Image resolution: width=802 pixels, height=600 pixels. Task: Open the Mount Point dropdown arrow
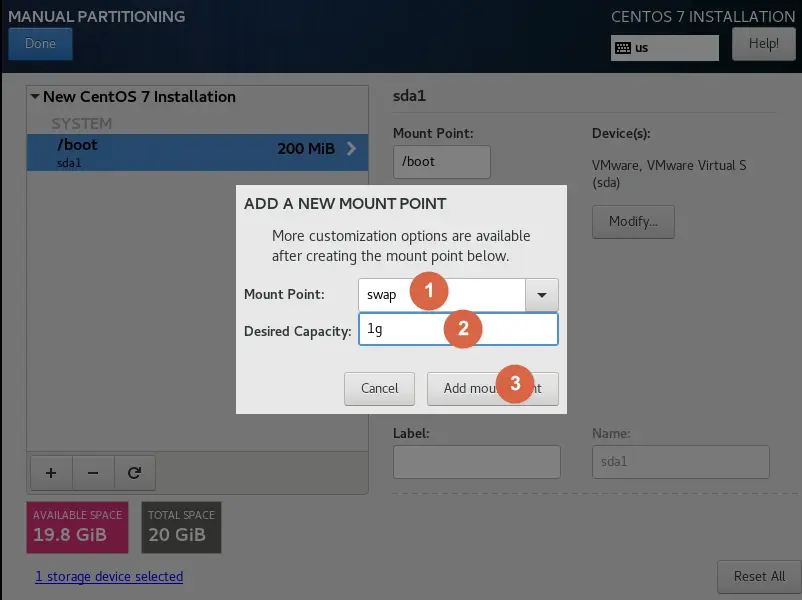pyautogui.click(x=542, y=295)
